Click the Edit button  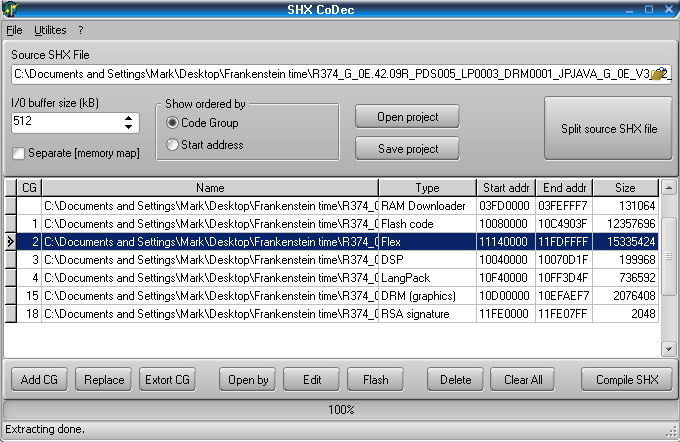312,380
